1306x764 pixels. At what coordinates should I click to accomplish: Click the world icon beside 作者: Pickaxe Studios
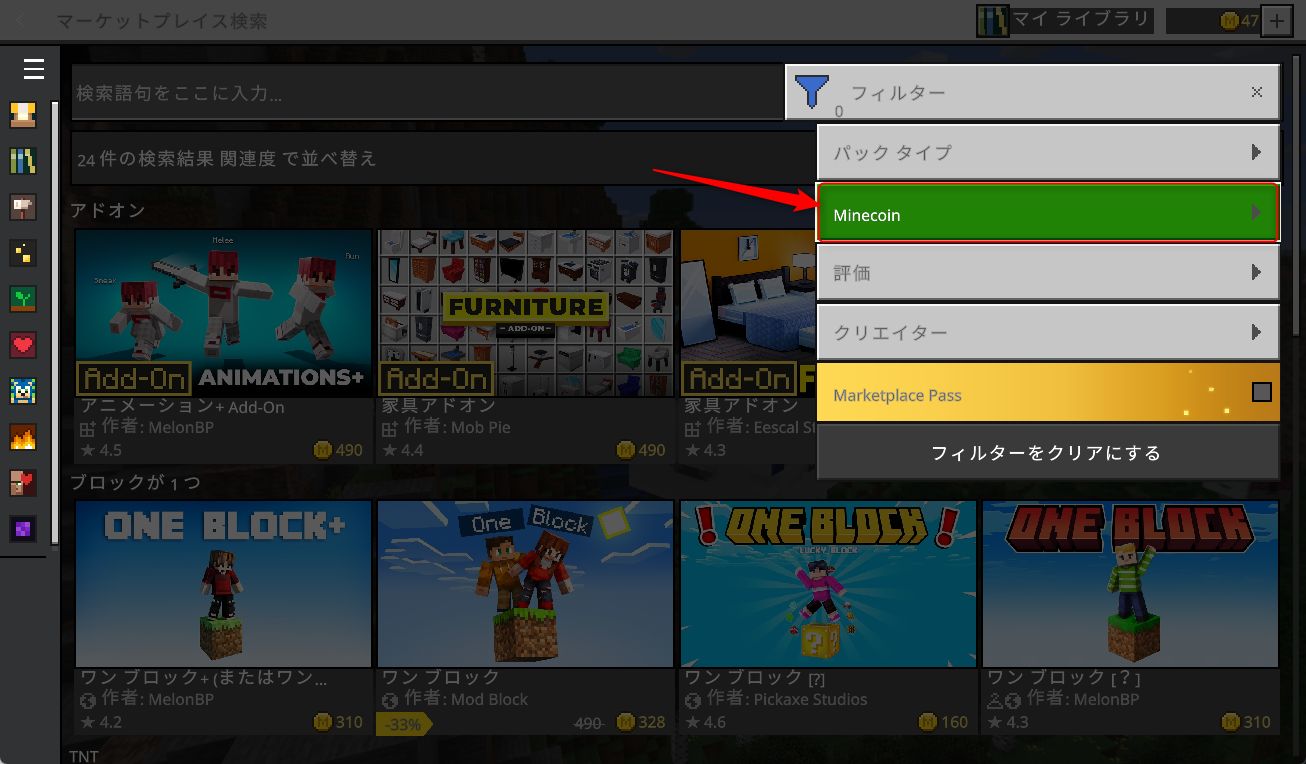tap(693, 700)
